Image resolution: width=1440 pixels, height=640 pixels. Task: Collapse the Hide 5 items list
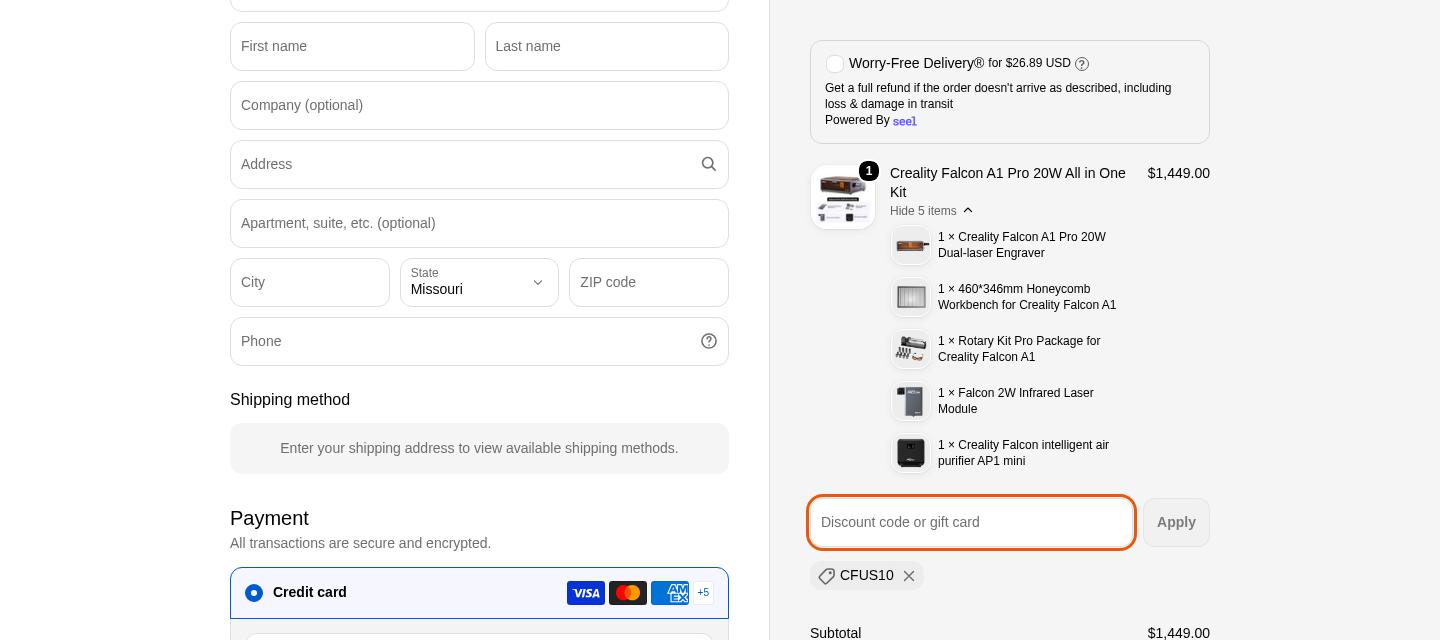[932, 211]
